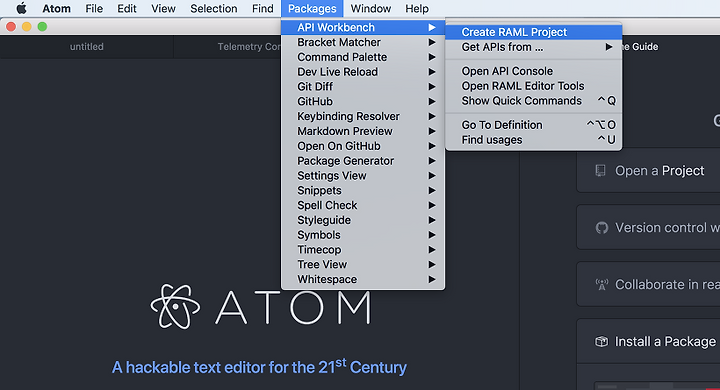The height and width of the screenshot is (390, 720).
Task: Open the Find menu
Action: [x=263, y=8]
